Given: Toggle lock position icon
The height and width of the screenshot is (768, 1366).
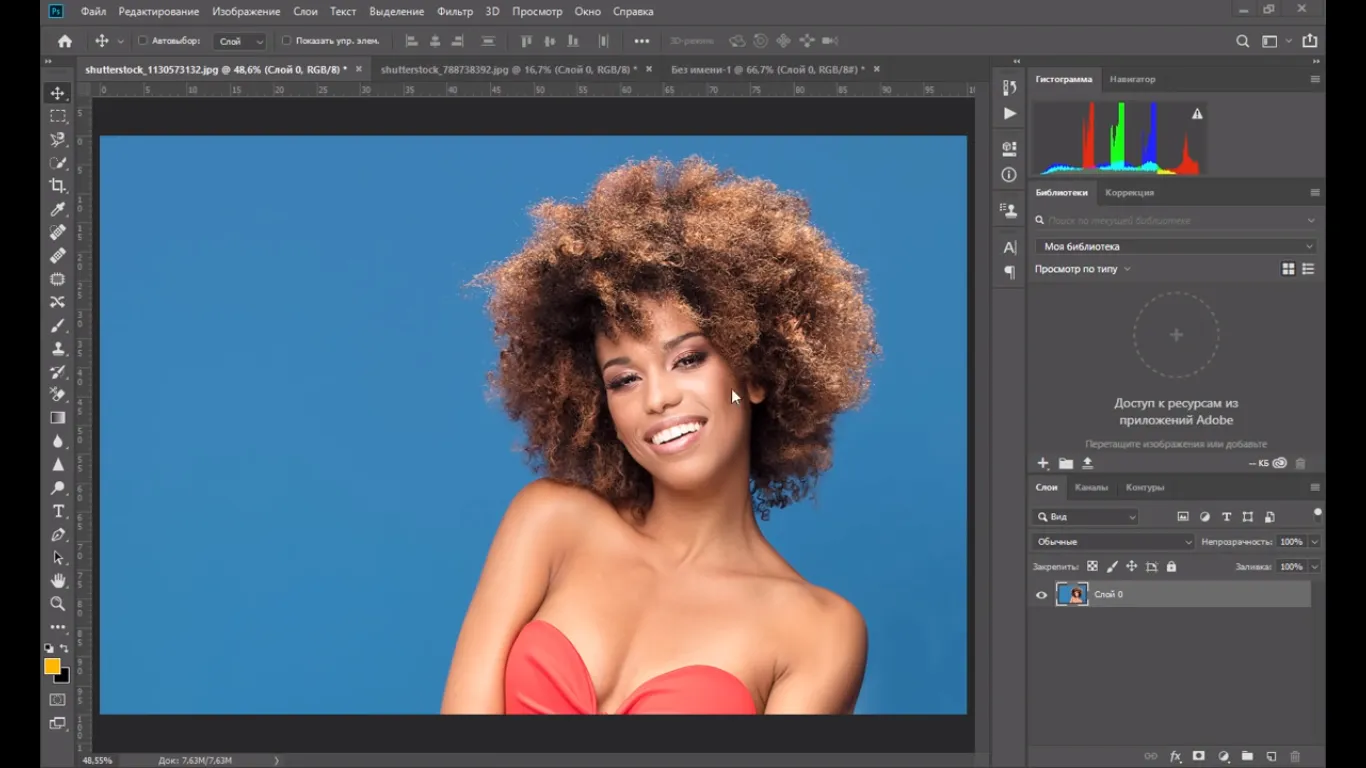Looking at the screenshot, I should pyautogui.click(x=1131, y=566).
